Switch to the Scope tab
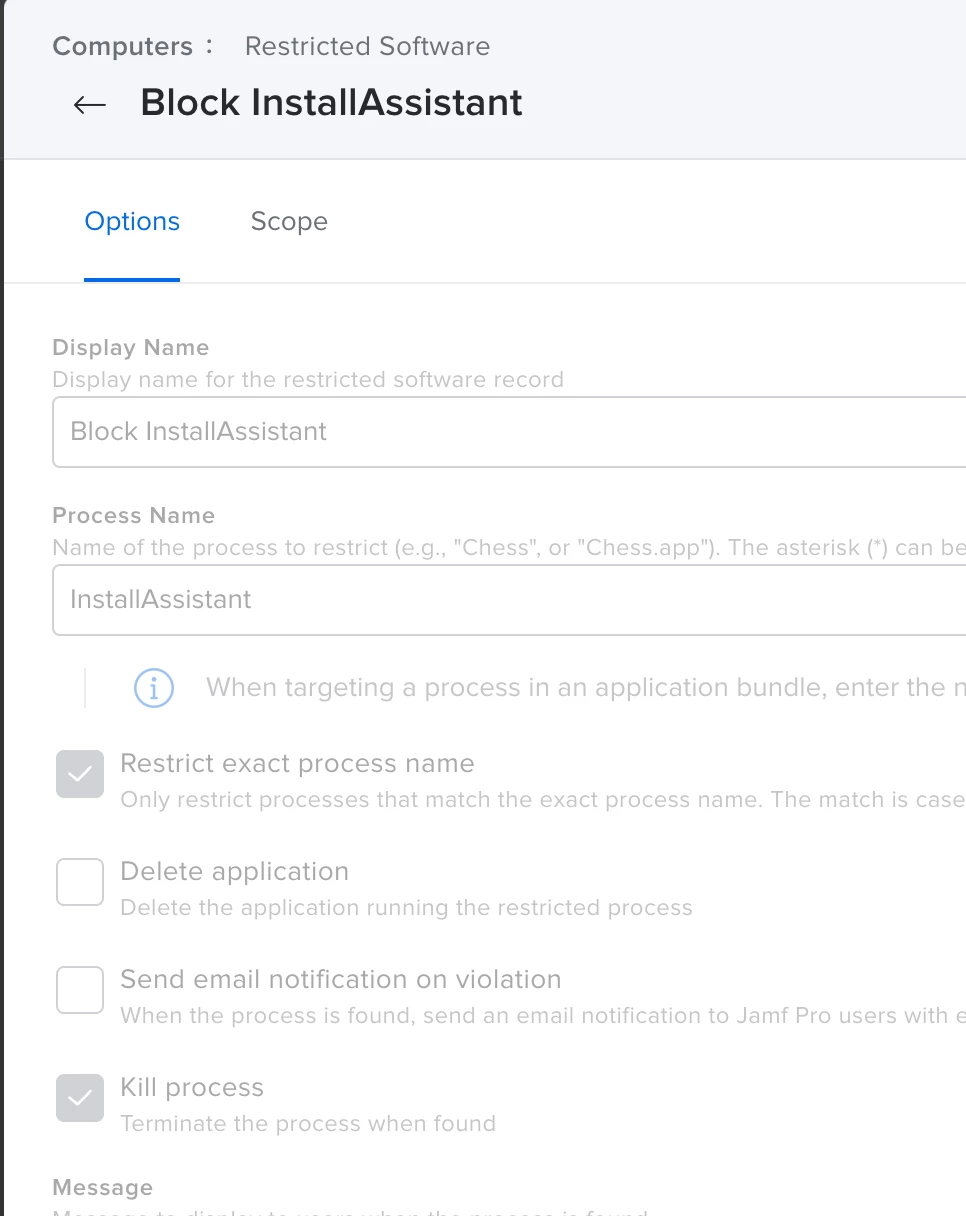 tap(289, 221)
